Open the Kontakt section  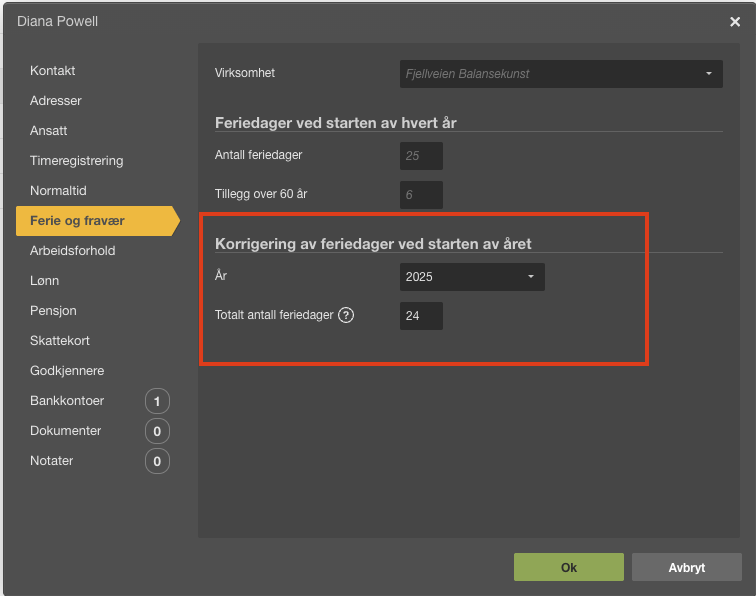[53, 70]
